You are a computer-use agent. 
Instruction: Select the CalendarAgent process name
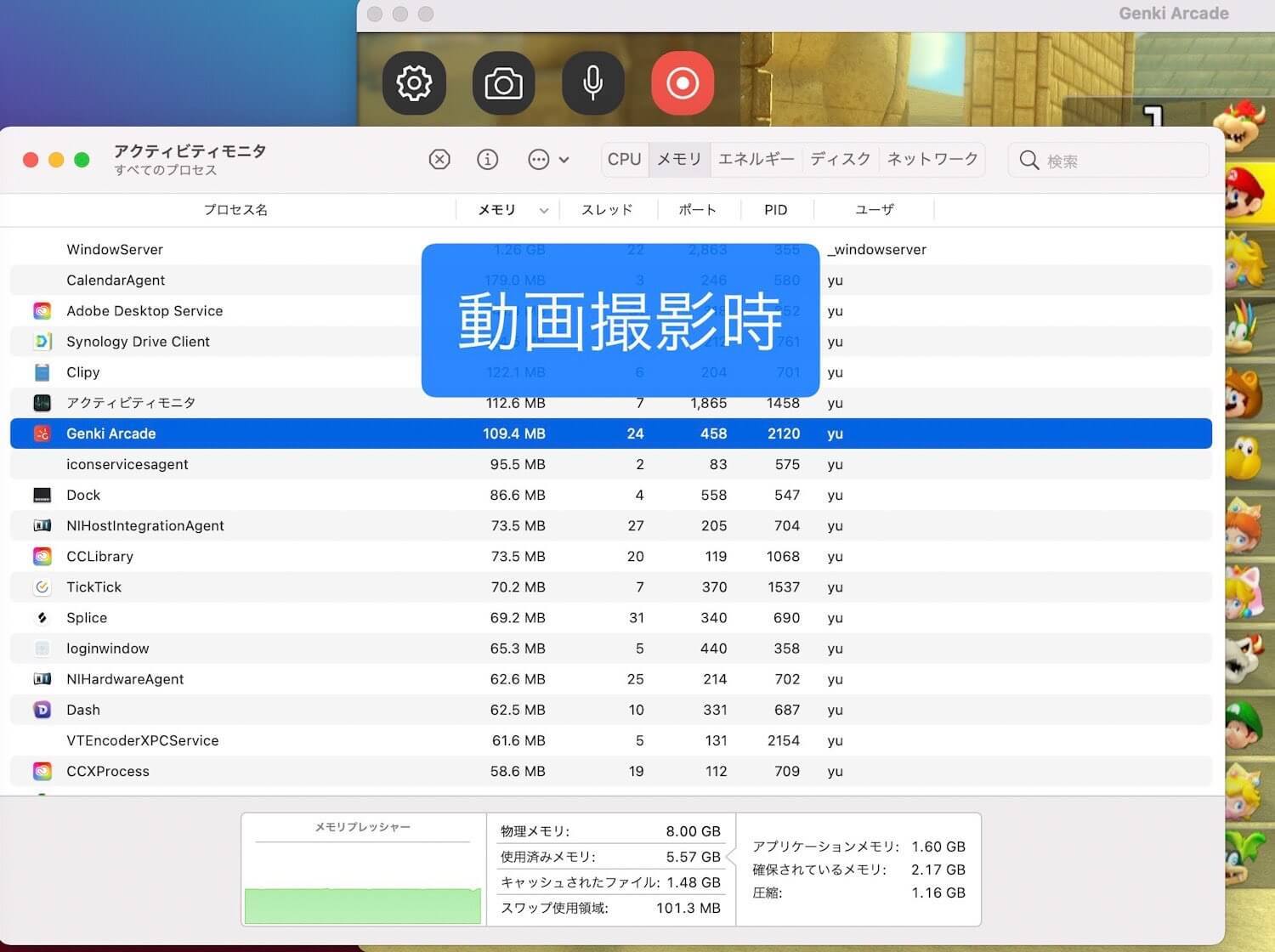pyautogui.click(x=116, y=280)
